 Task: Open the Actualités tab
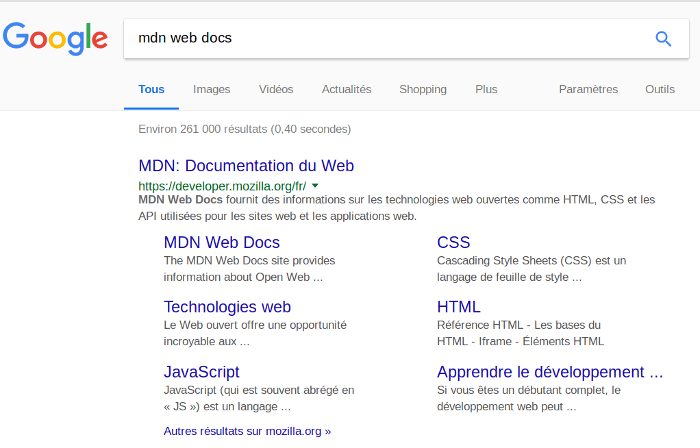(346, 89)
